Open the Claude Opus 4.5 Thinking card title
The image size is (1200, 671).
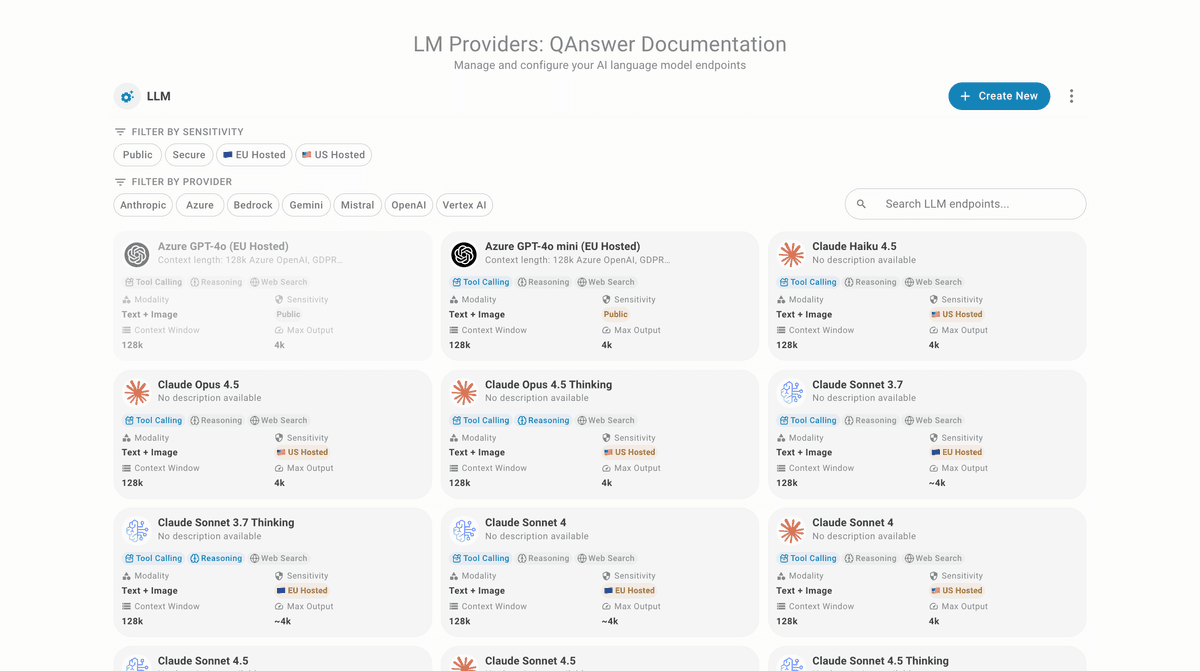pos(548,384)
